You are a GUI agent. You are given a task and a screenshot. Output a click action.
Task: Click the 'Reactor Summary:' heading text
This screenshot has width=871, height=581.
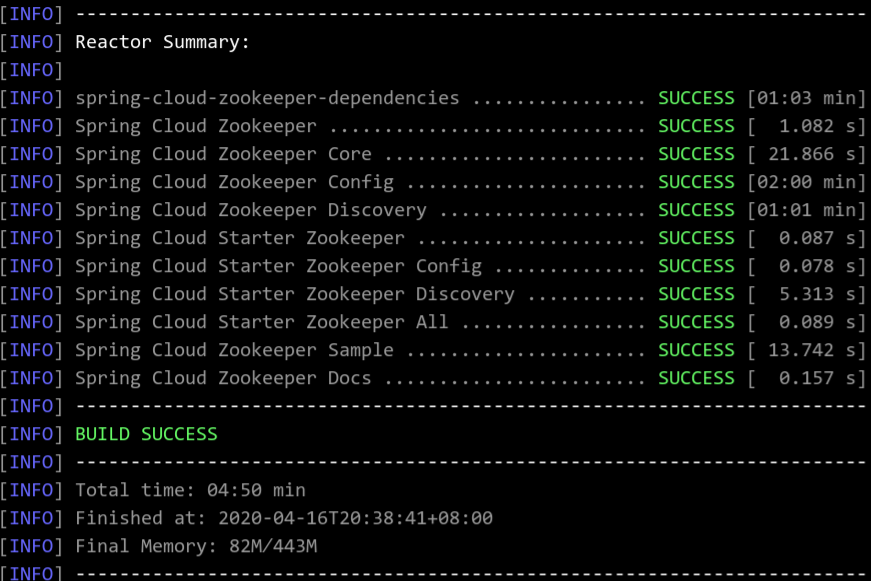(162, 42)
